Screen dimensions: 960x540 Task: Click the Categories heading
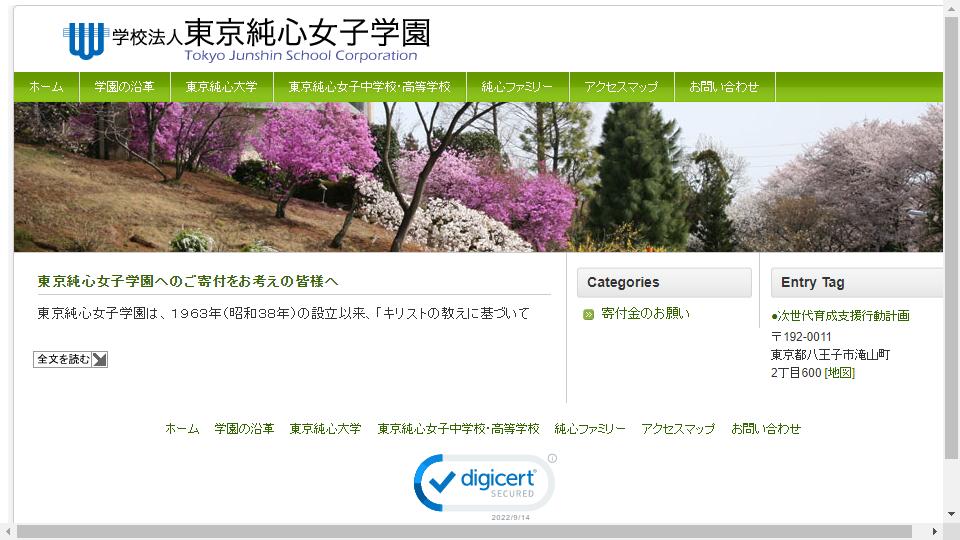[623, 282]
